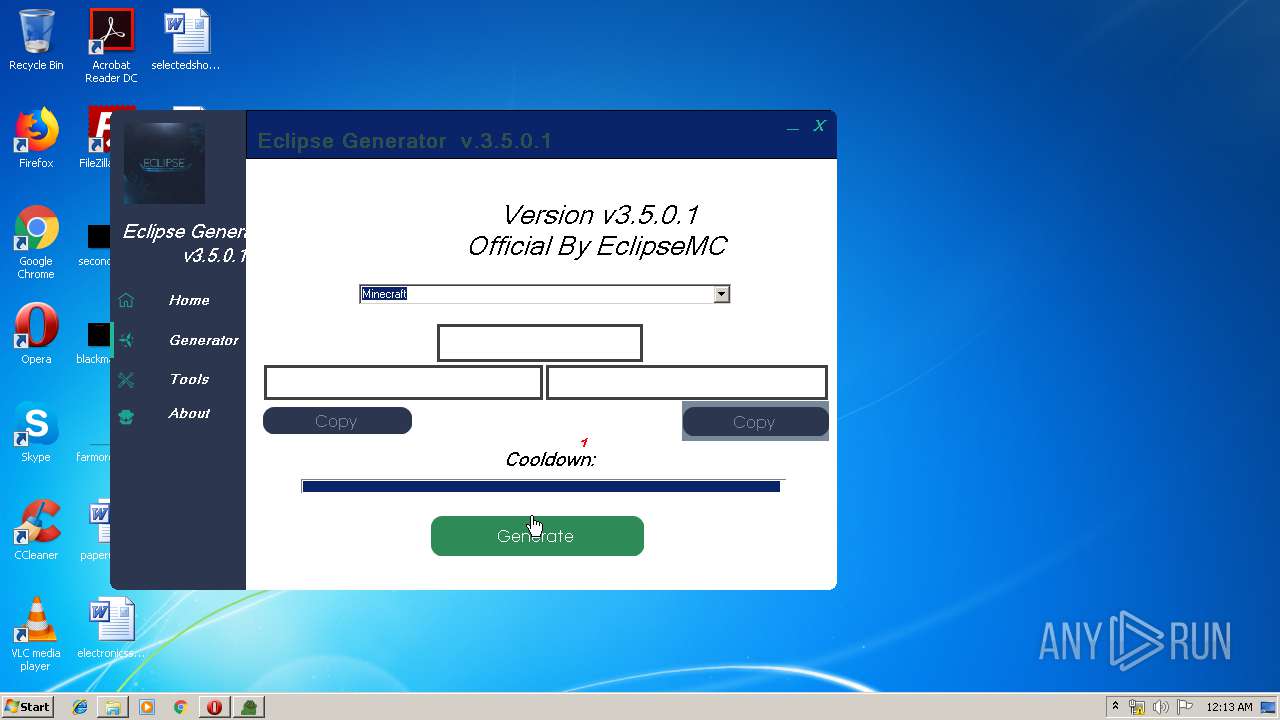The width and height of the screenshot is (1280, 720).
Task: Click the network tray icon
Action: [x=1137, y=707]
